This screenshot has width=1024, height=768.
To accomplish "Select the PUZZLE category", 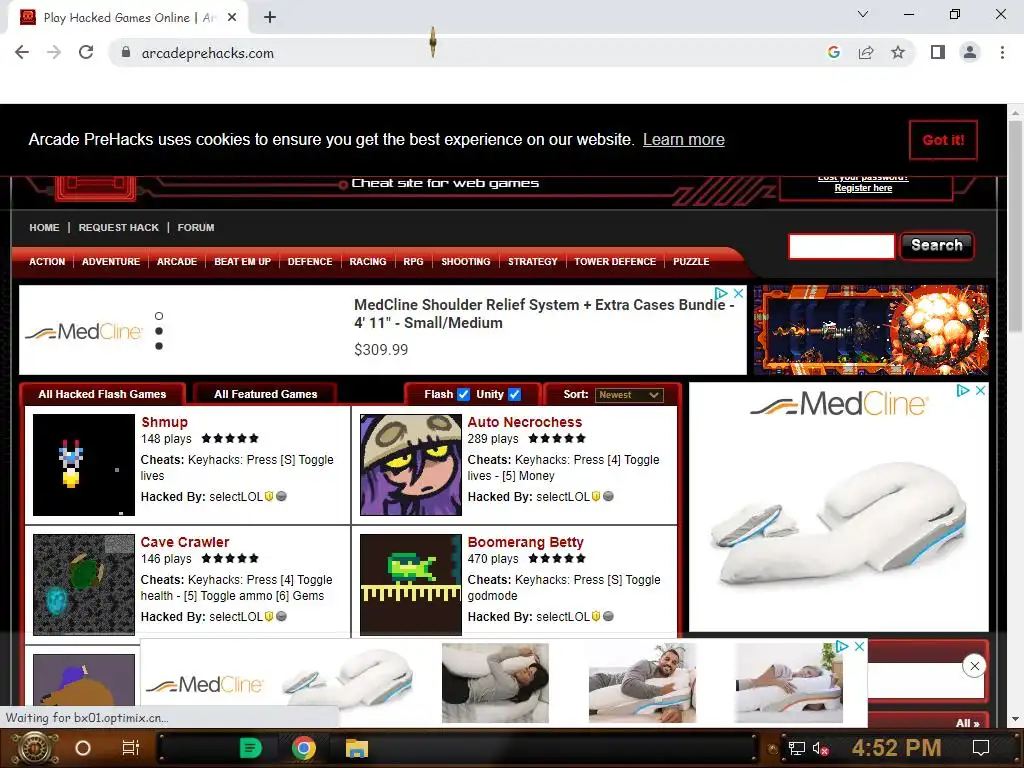I will click(x=691, y=262).
